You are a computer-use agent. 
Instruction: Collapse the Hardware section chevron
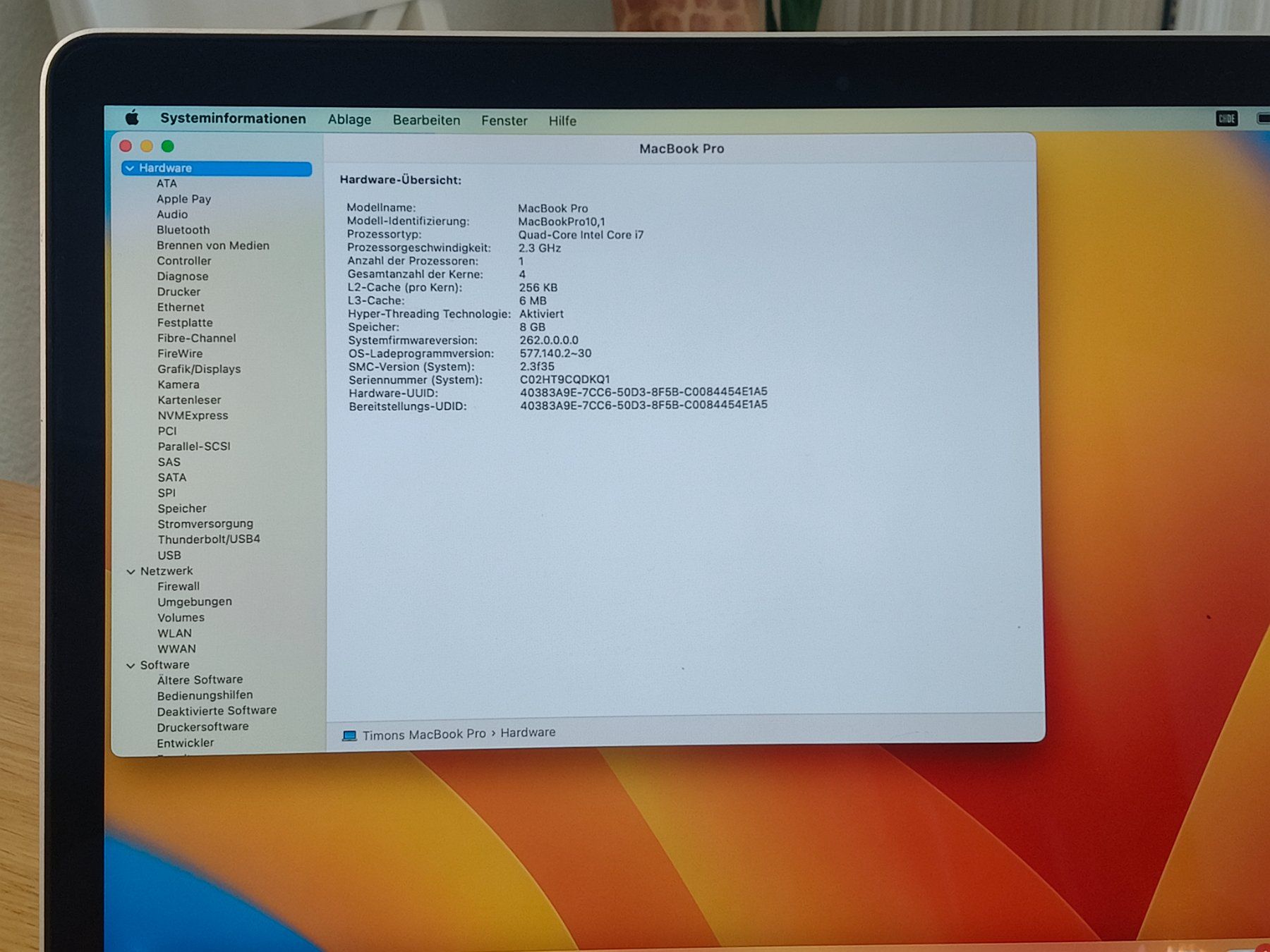coord(130,169)
